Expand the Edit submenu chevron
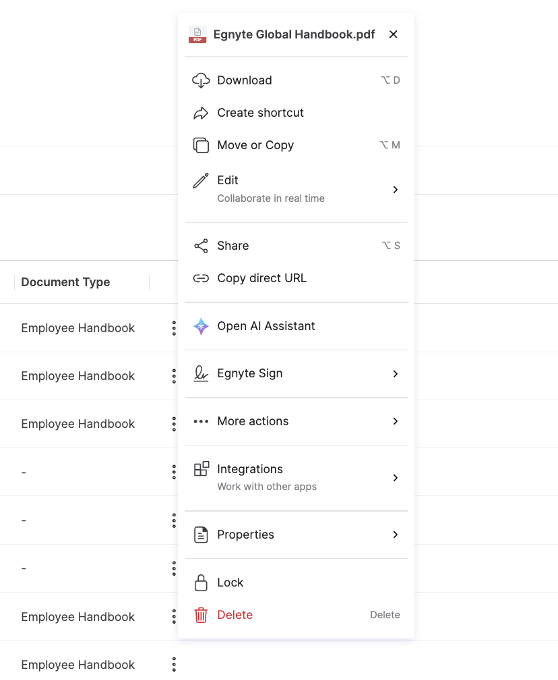Viewport: 558px width, 680px height. tap(395, 190)
